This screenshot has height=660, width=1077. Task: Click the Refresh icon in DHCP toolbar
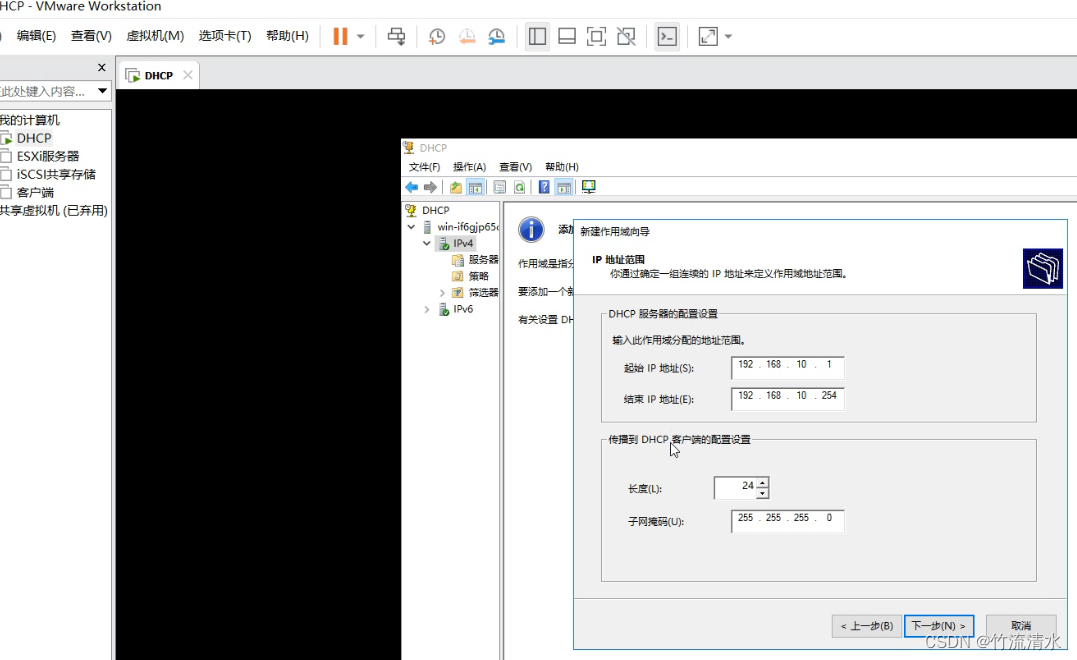click(520, 187)
